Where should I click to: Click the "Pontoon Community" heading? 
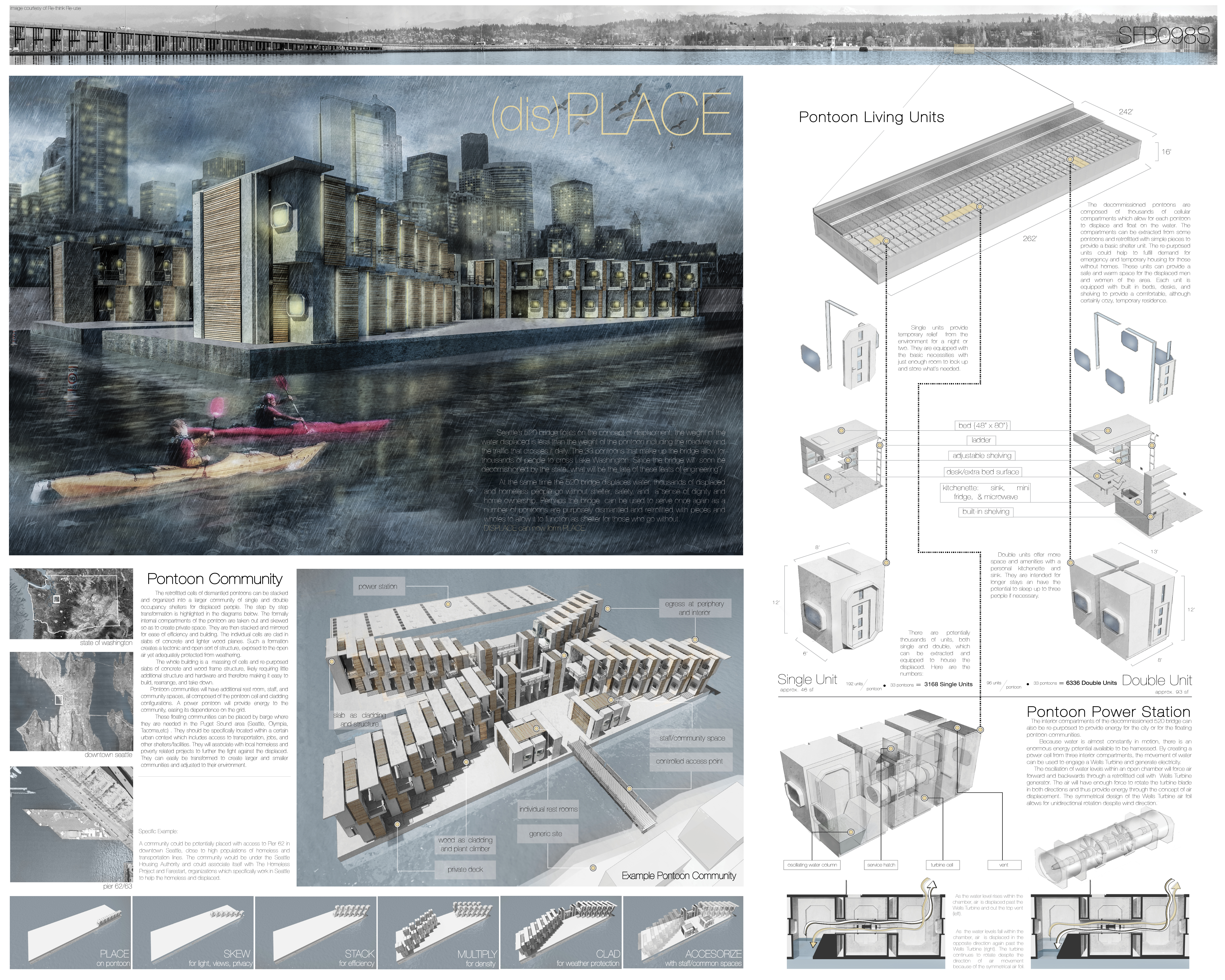[x=215, y=579]
